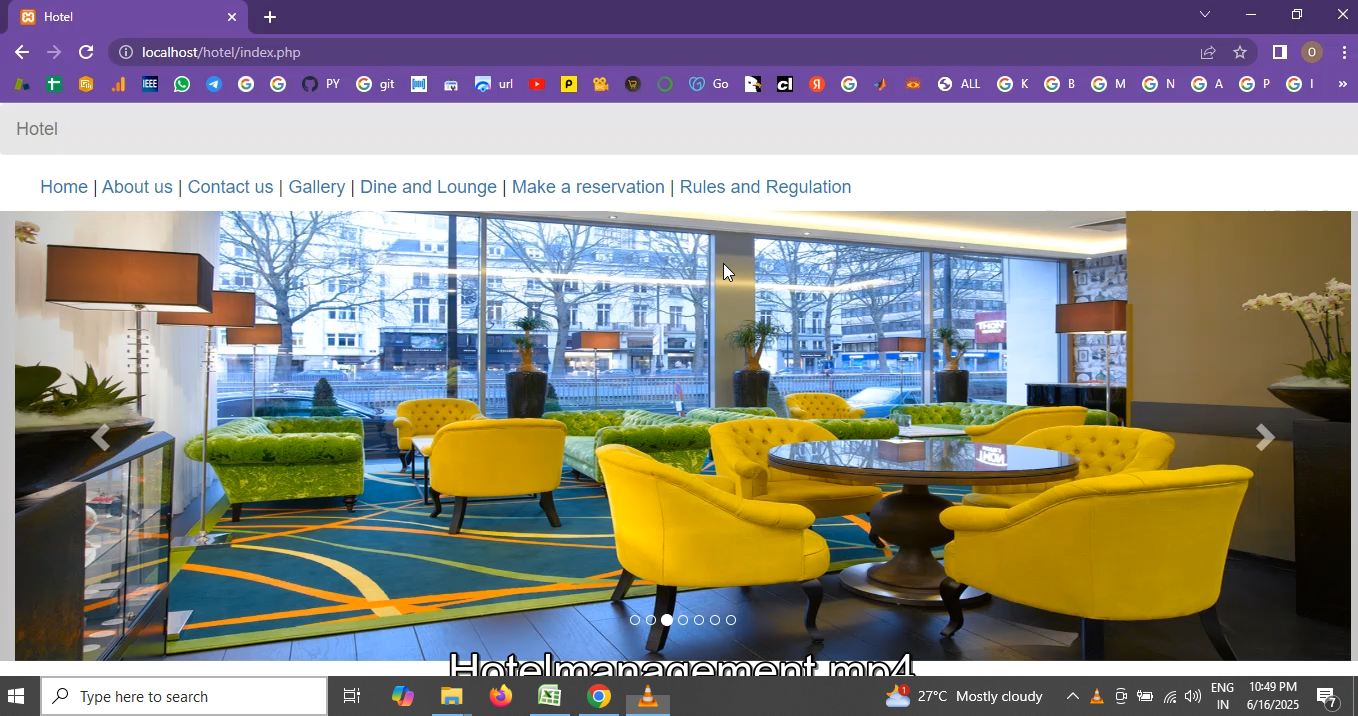The height and width of the screenshot is (716, 1358).
Task: Open the About us page
Action: (137, 187)
